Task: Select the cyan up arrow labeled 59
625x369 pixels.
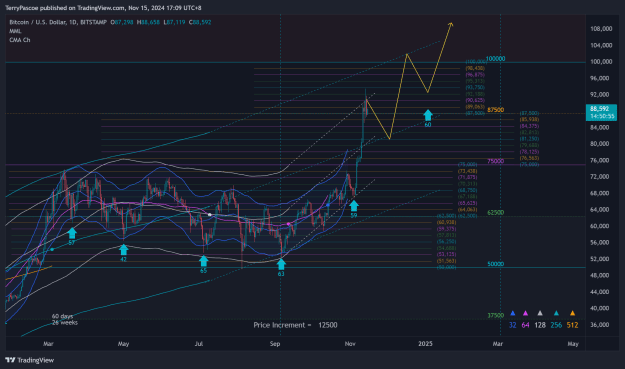Action: point(354,206)
